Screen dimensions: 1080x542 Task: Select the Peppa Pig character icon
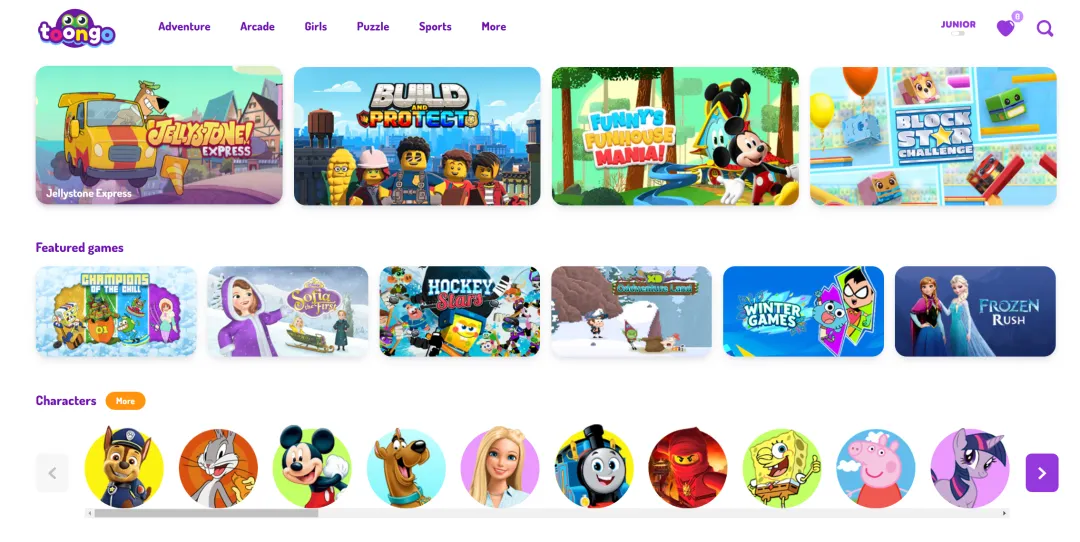pos(875,468)
